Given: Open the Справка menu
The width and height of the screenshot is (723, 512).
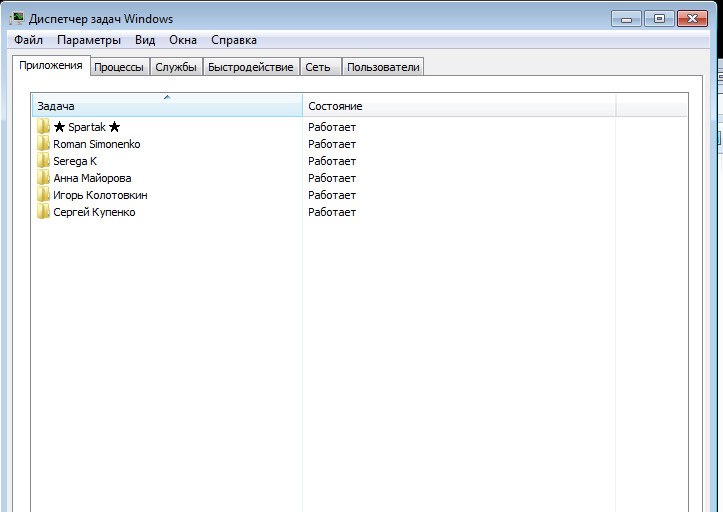Looking at the screenshot, I should [234, 40].
